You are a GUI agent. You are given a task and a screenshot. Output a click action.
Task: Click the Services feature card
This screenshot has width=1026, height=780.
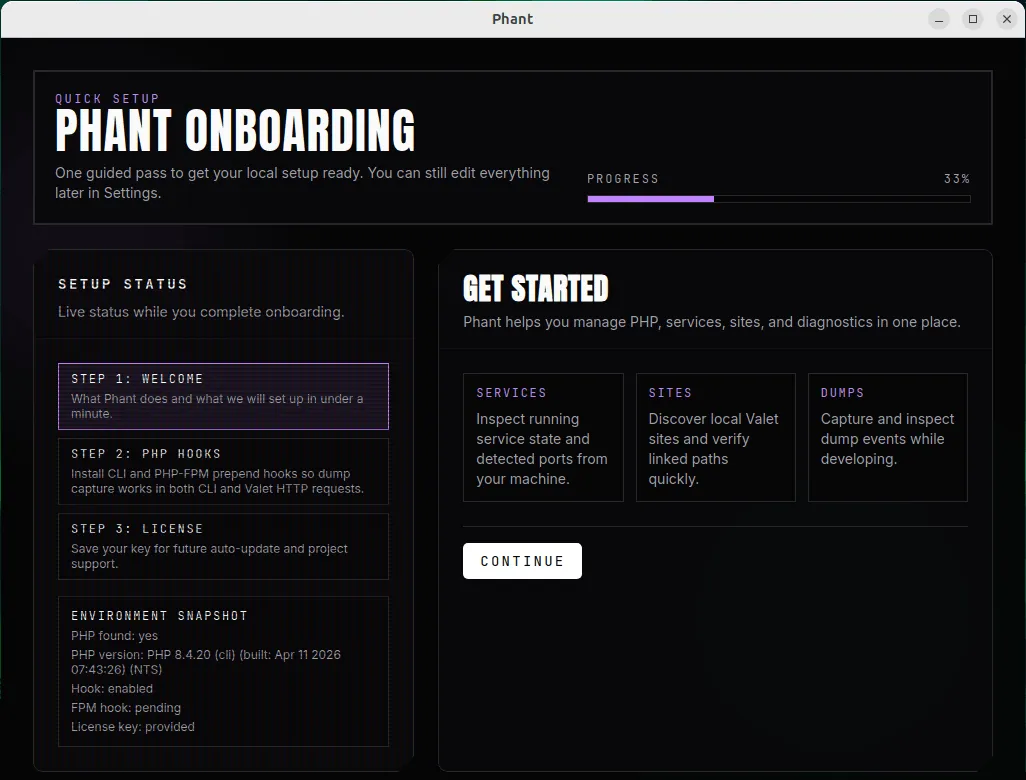[x=543, y=437]
